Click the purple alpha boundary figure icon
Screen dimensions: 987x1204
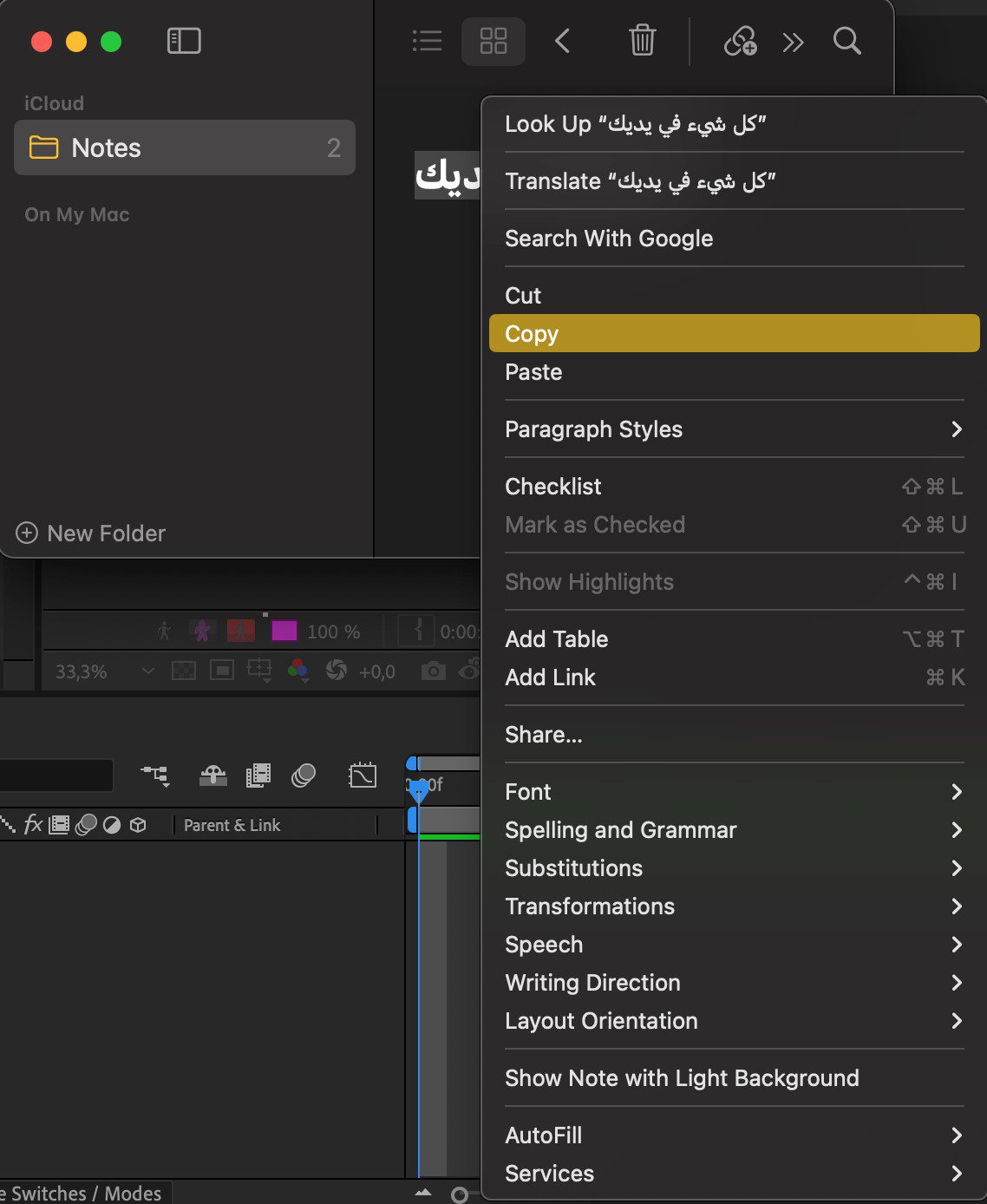(x=202, y=631)
